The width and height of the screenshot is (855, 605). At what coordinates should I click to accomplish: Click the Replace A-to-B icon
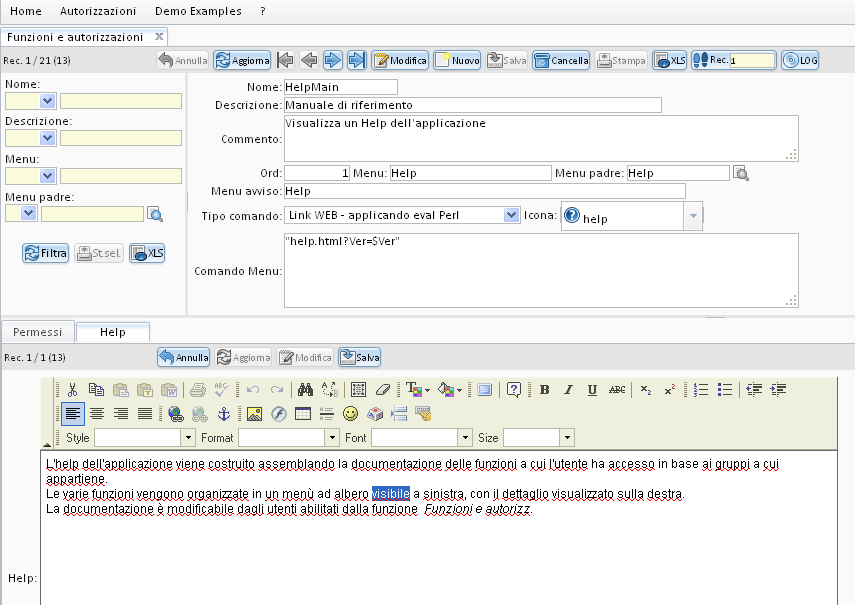pyautogui.click(x=330, y=390)
